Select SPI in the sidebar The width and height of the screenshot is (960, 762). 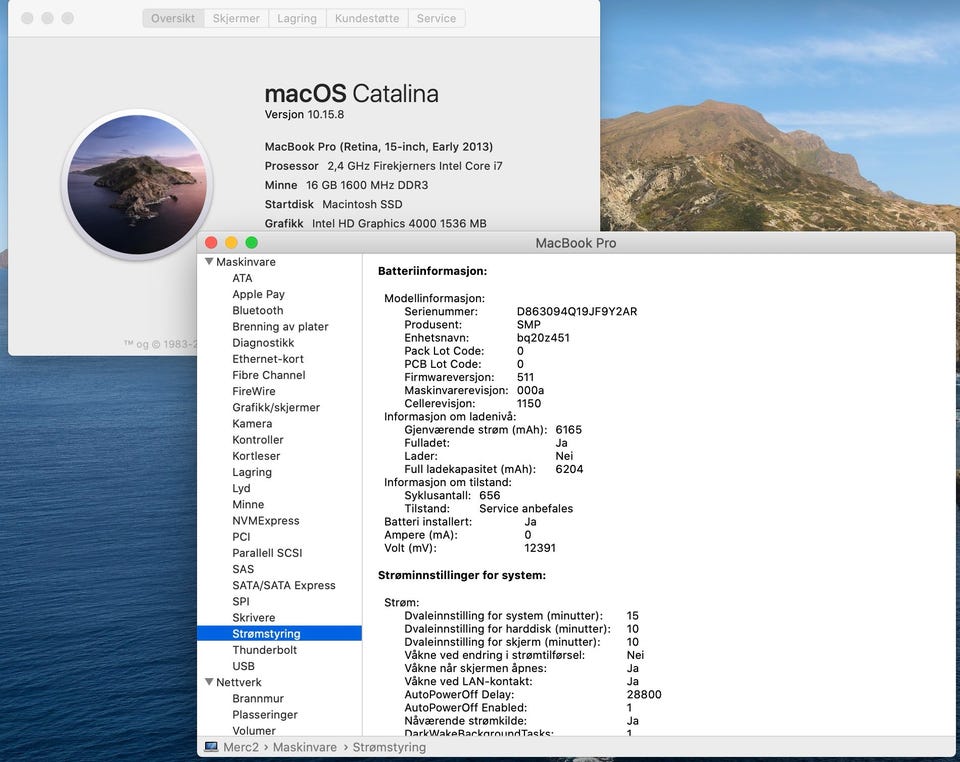pos(241,601)
